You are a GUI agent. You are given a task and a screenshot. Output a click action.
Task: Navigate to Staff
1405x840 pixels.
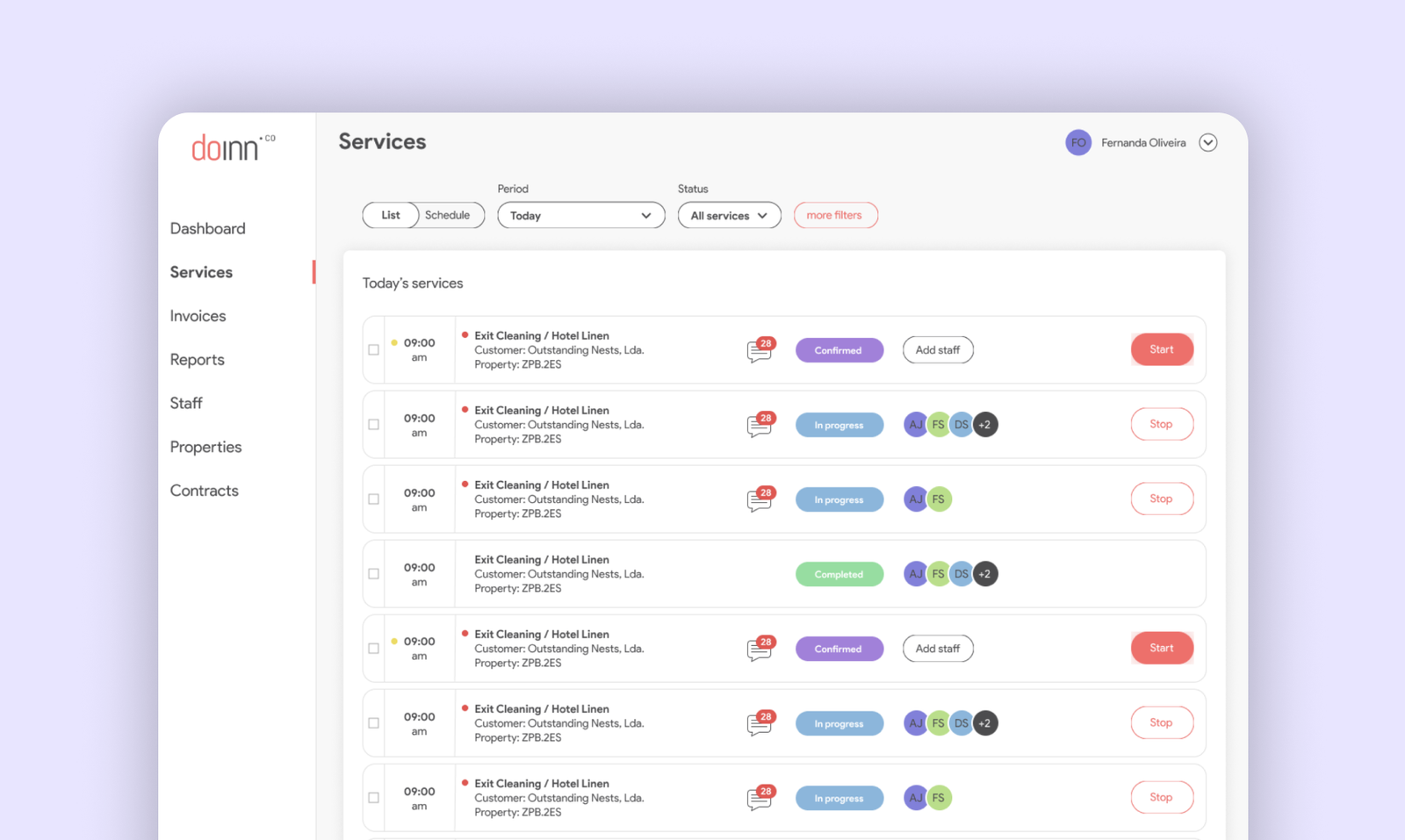186,403
